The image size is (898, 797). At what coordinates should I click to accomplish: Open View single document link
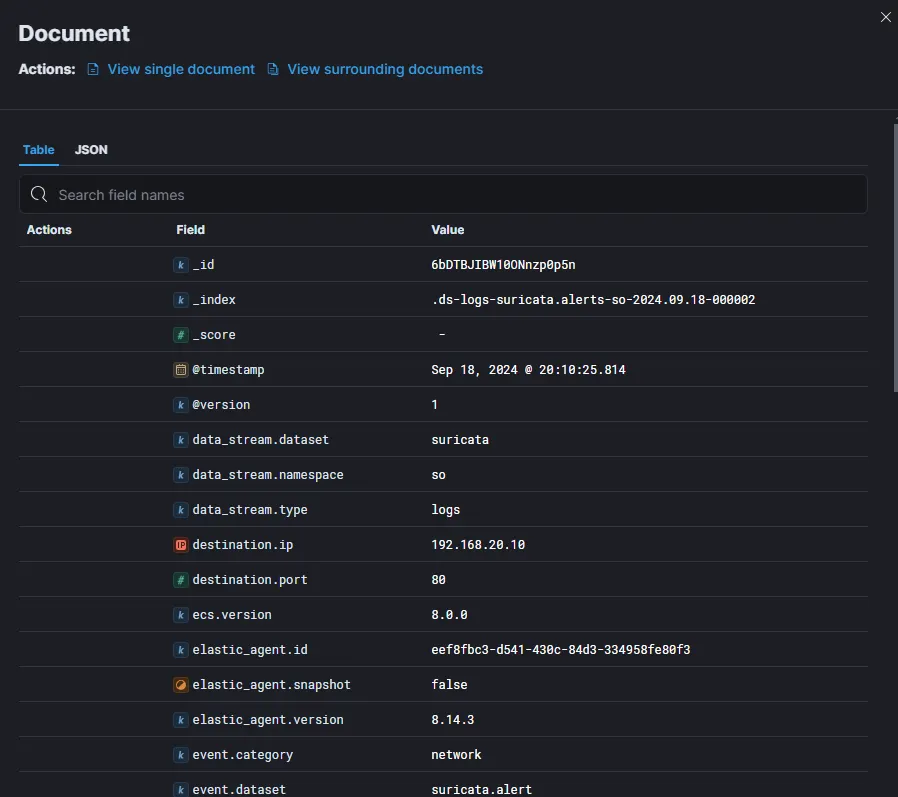tap(181, 70)
